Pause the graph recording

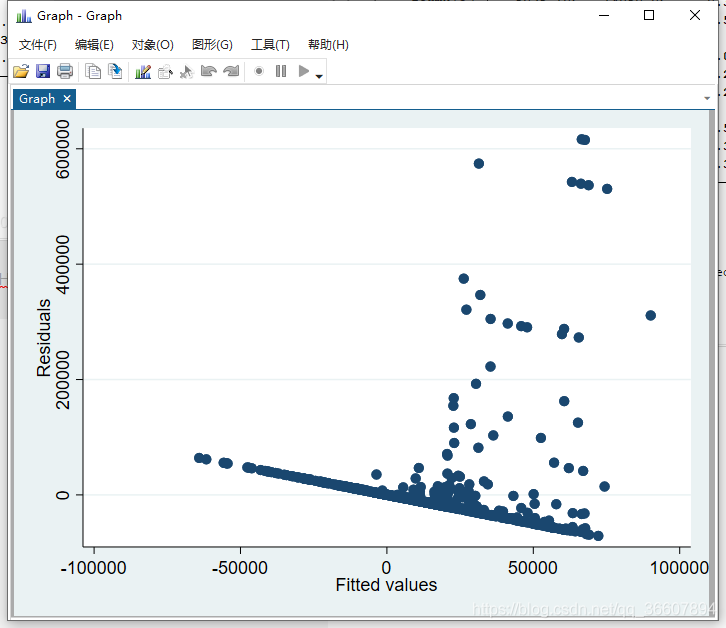pyautogui.click(x=281, y=71)
